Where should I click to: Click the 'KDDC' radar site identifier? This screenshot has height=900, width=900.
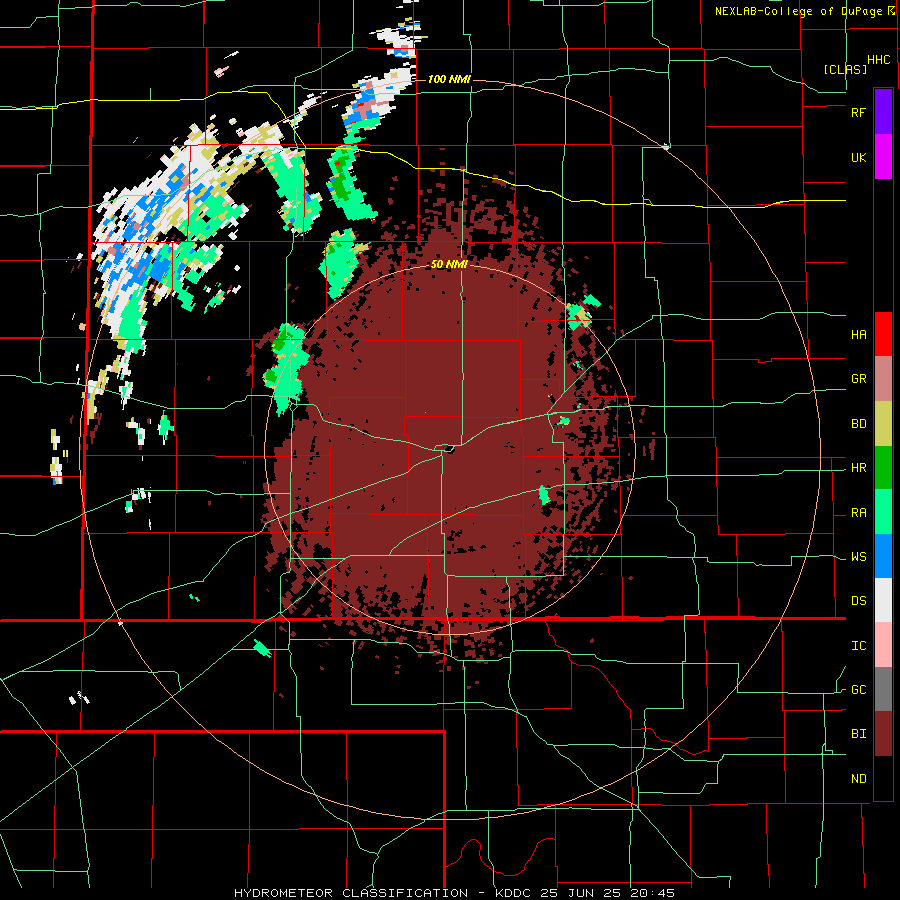tap(512, 893)
